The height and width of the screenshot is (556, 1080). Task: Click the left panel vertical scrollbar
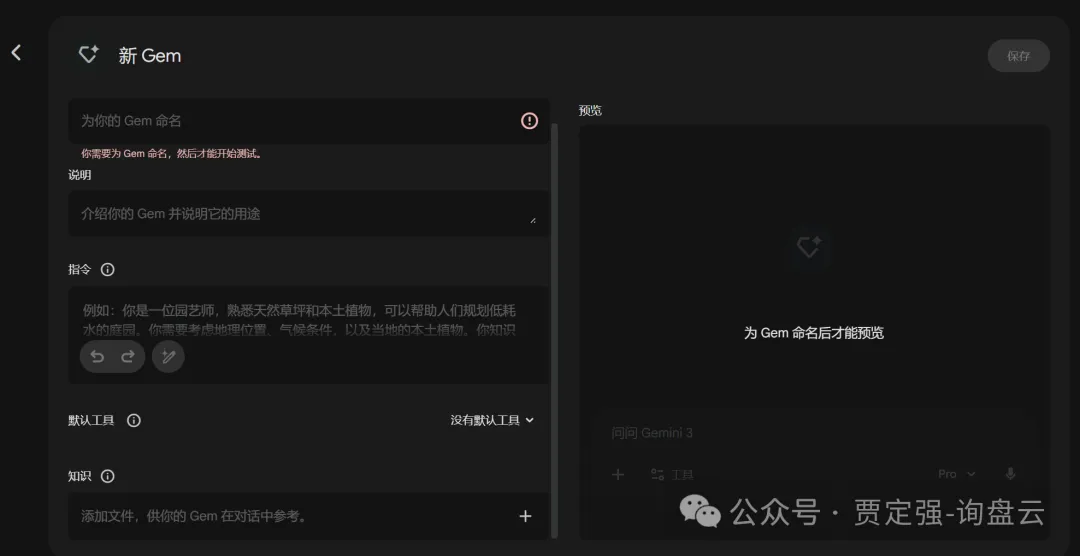pyautogui.click(x=555, y=300)
